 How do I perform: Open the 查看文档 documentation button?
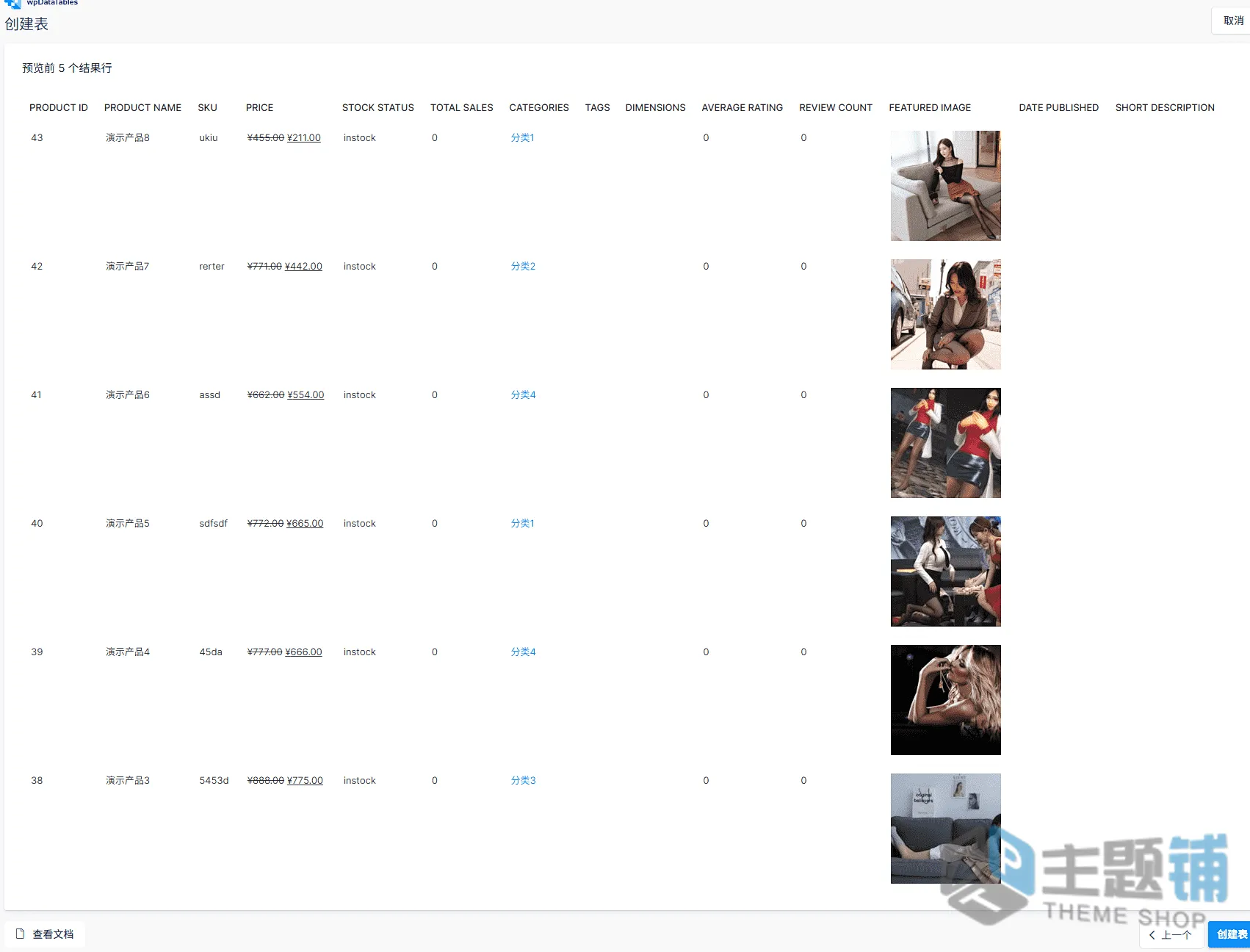pyautogui.click(x=46, y=934)
